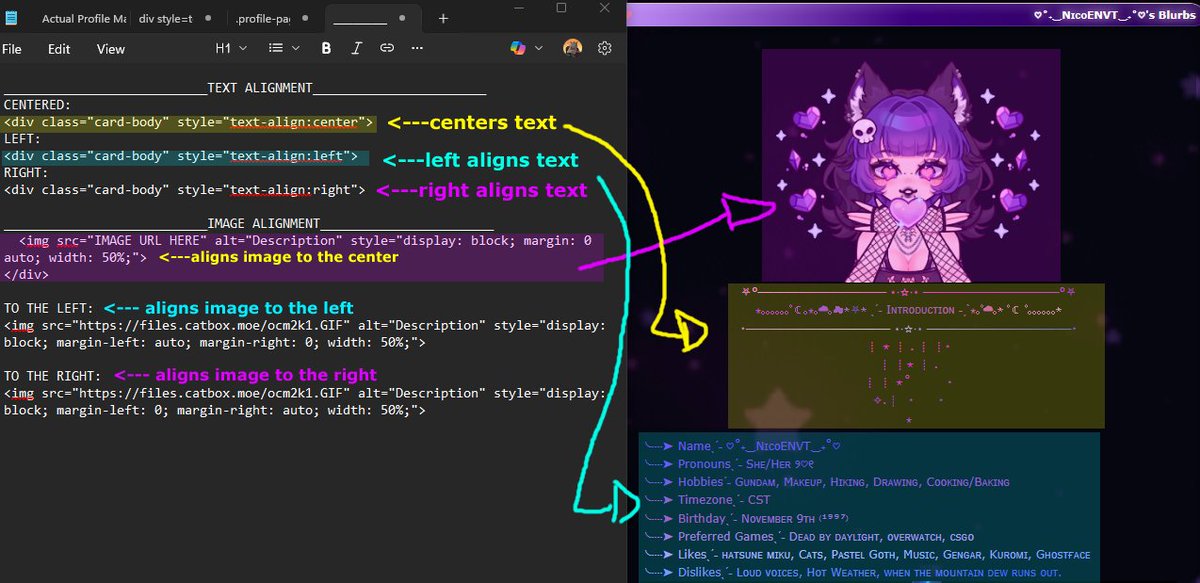The width and height of the screenshot is (1200, 583).
Task: Click the IMAGE ALIGNMENT heading line
Action: (x=248, y=223)
